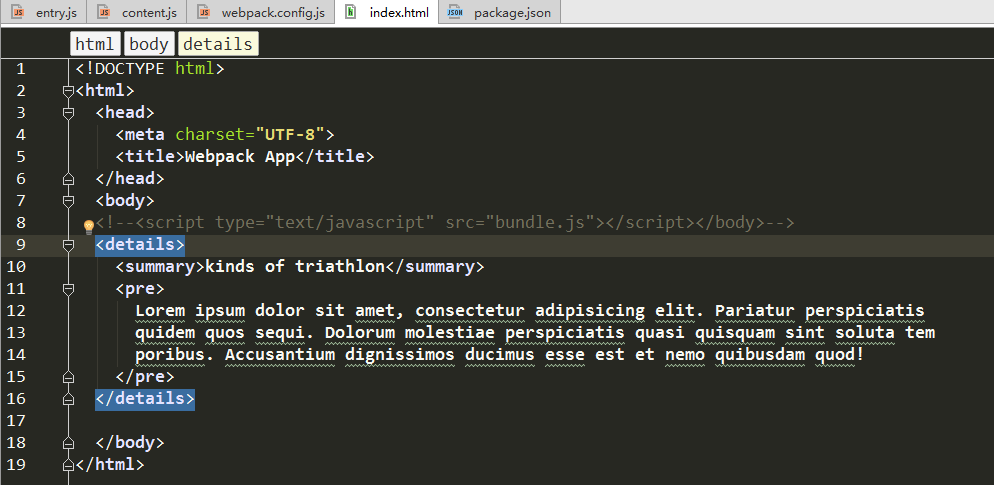Click the <!DOCTYPE html> declaration
Viewport: 994px width, 485px height.
pyautogui.click(x=150, y=68)
